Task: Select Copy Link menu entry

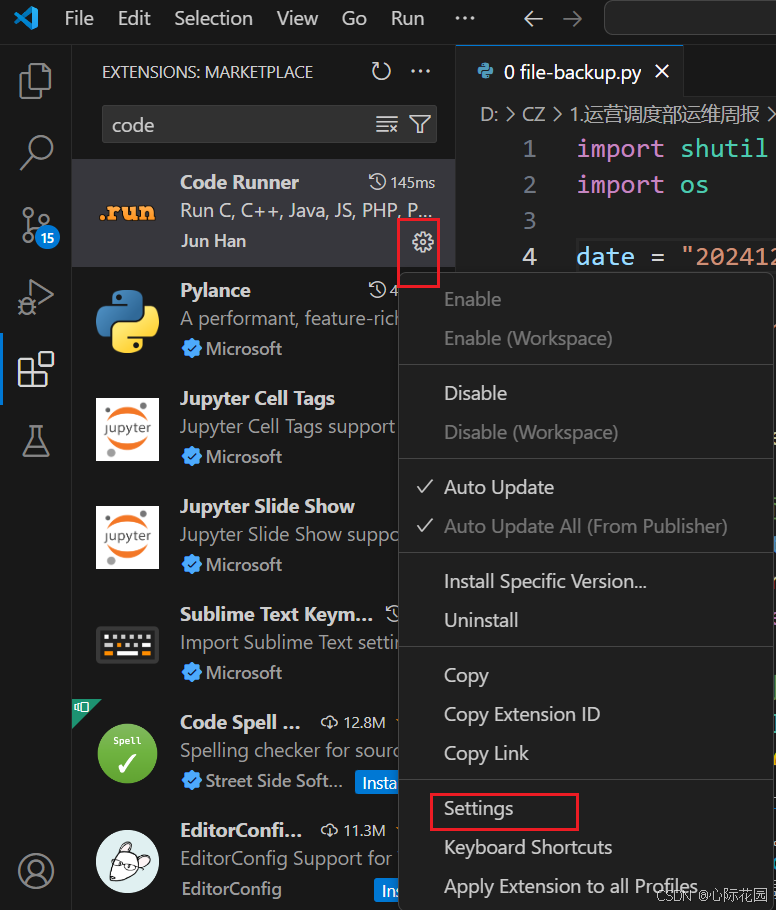Action: coord(486,753)
